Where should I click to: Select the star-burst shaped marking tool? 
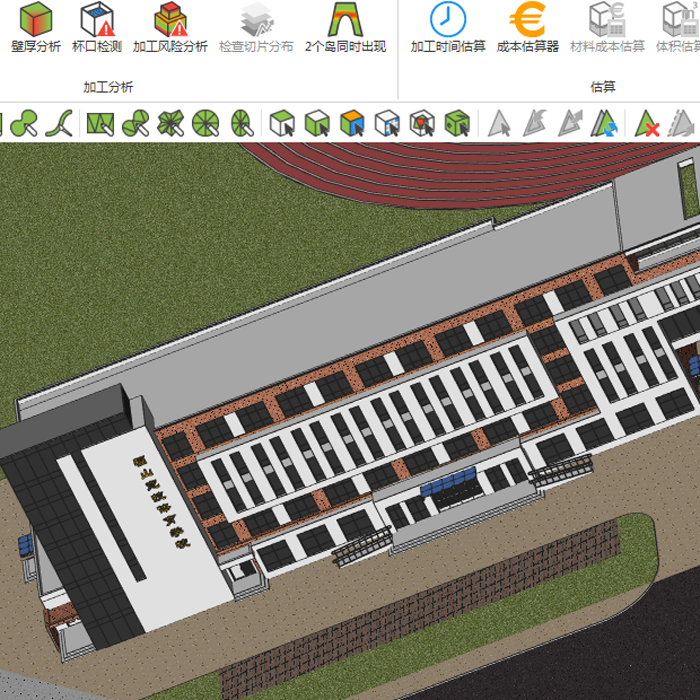pos(171,123)
